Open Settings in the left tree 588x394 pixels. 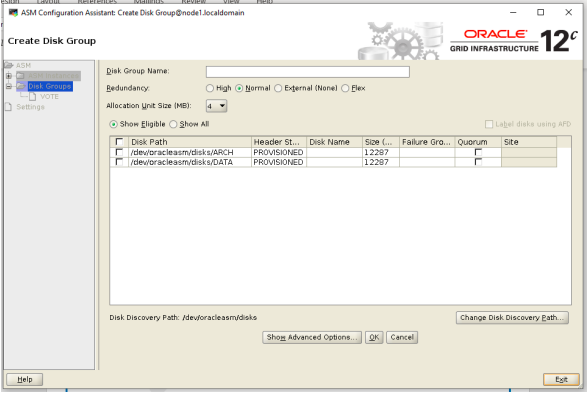[x=30, y=107]
